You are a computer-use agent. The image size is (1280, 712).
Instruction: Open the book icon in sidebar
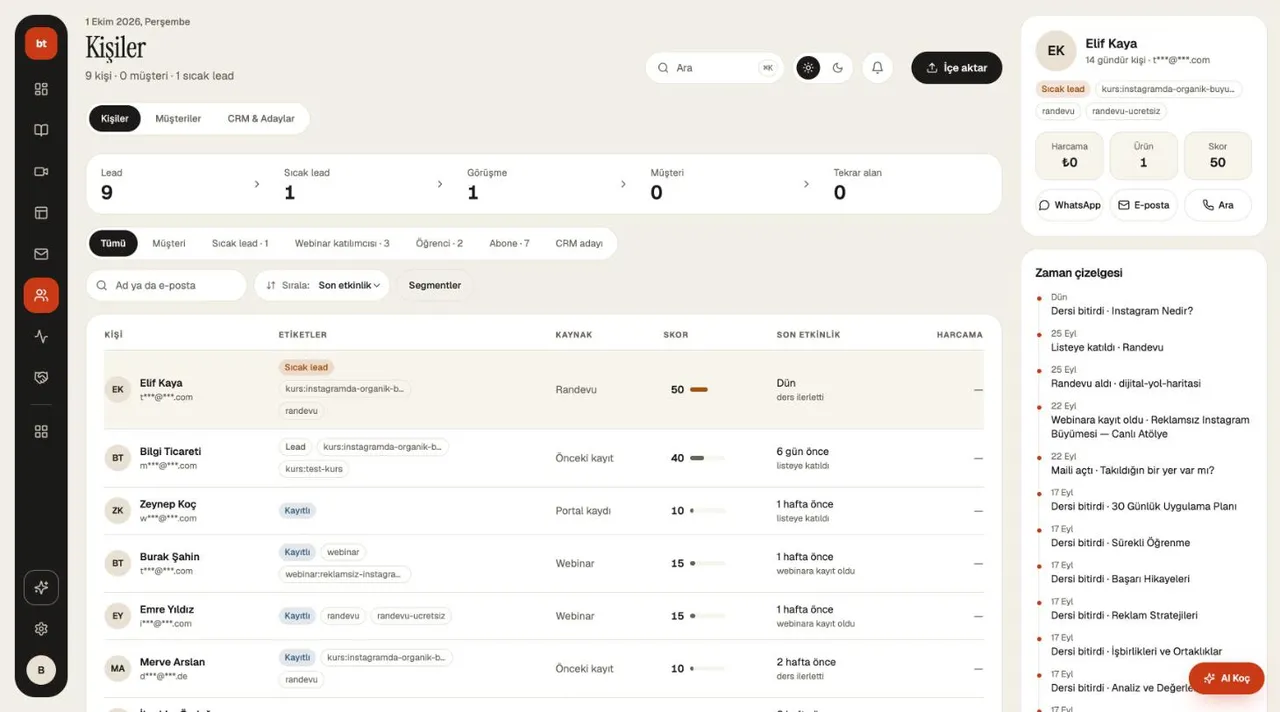[41, 130]
